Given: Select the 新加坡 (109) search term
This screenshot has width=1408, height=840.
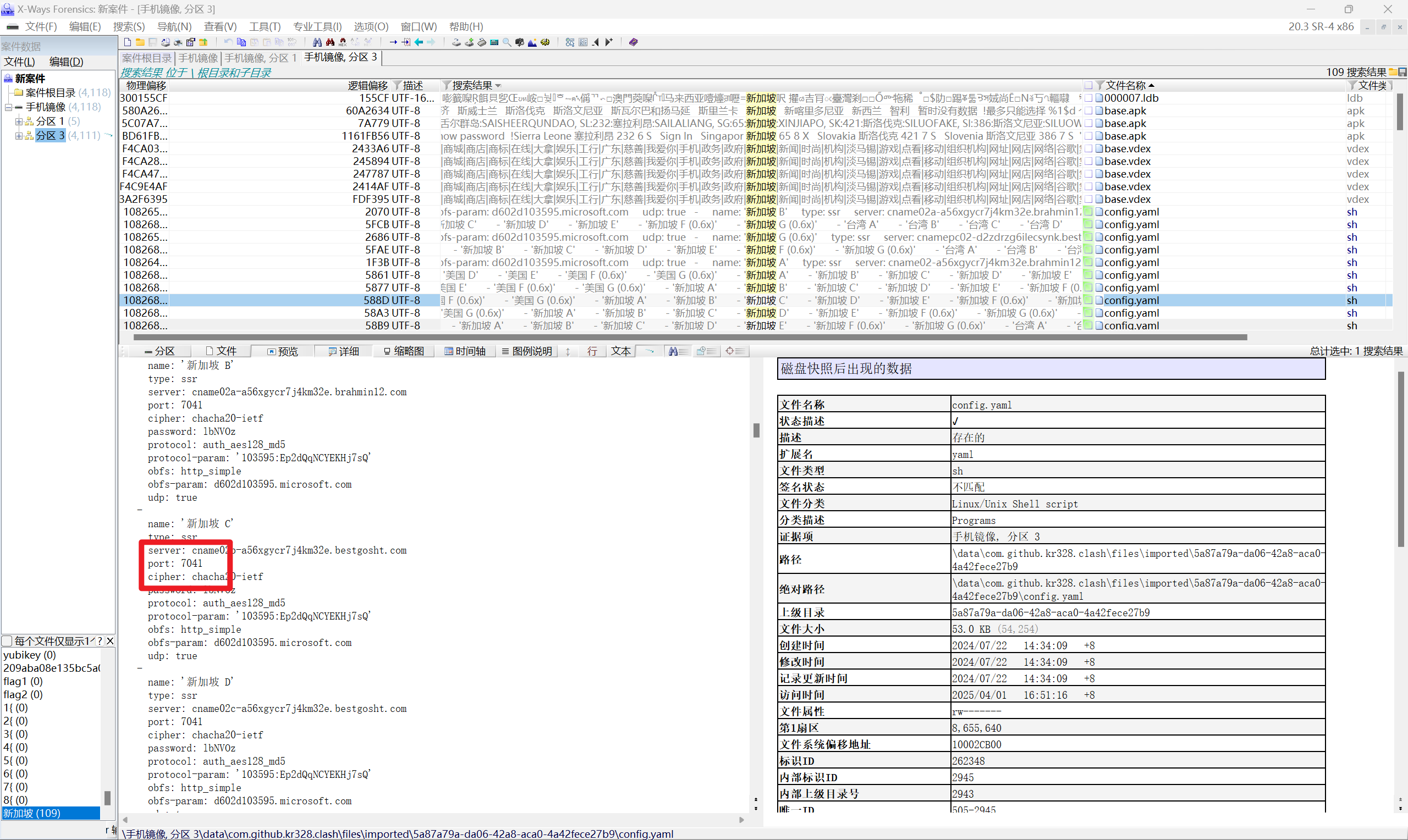Looking at the screenshot, I should pyautogui.click(x=51, y=814).
